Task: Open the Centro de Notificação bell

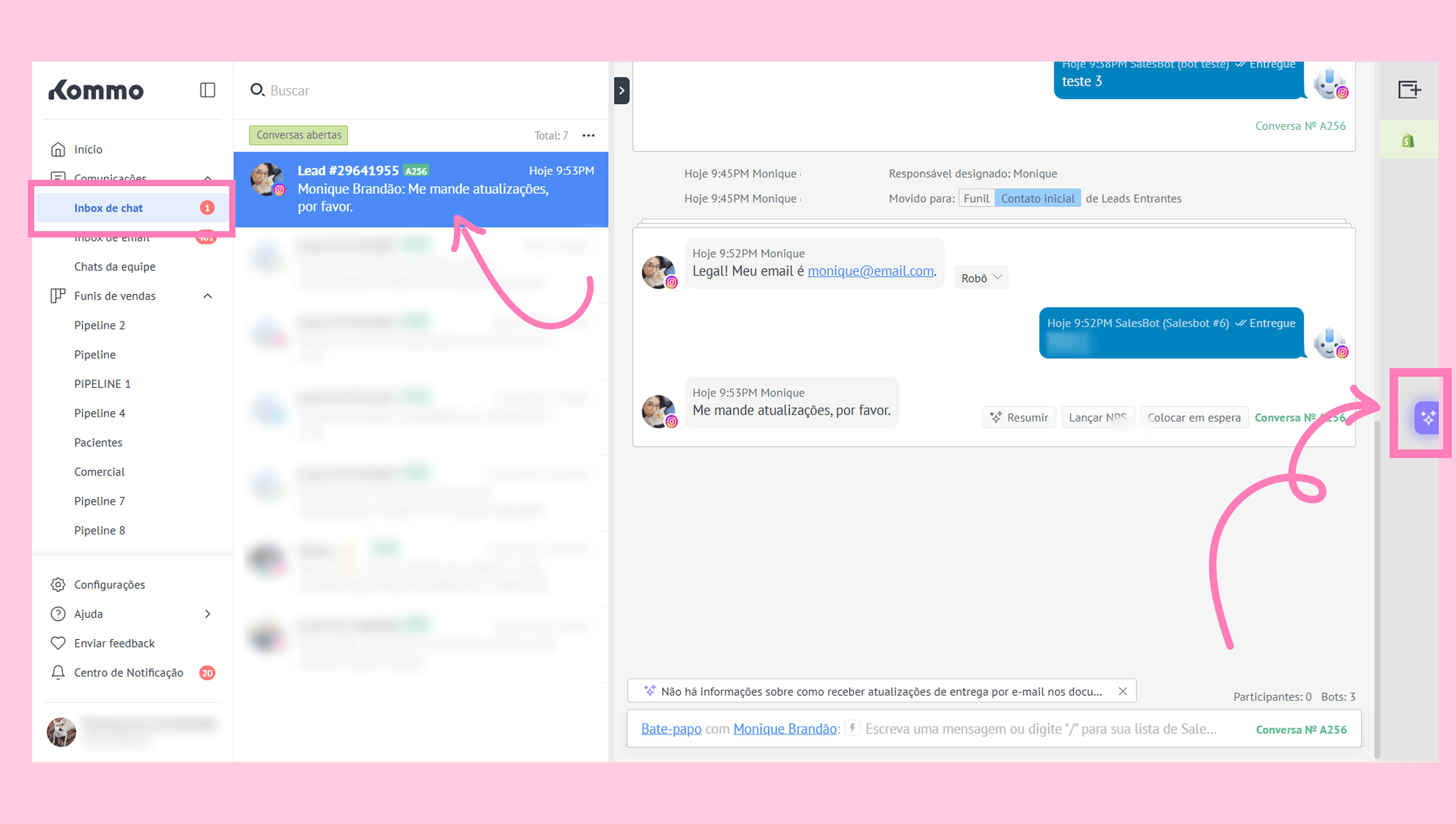Action: (58, 673)
